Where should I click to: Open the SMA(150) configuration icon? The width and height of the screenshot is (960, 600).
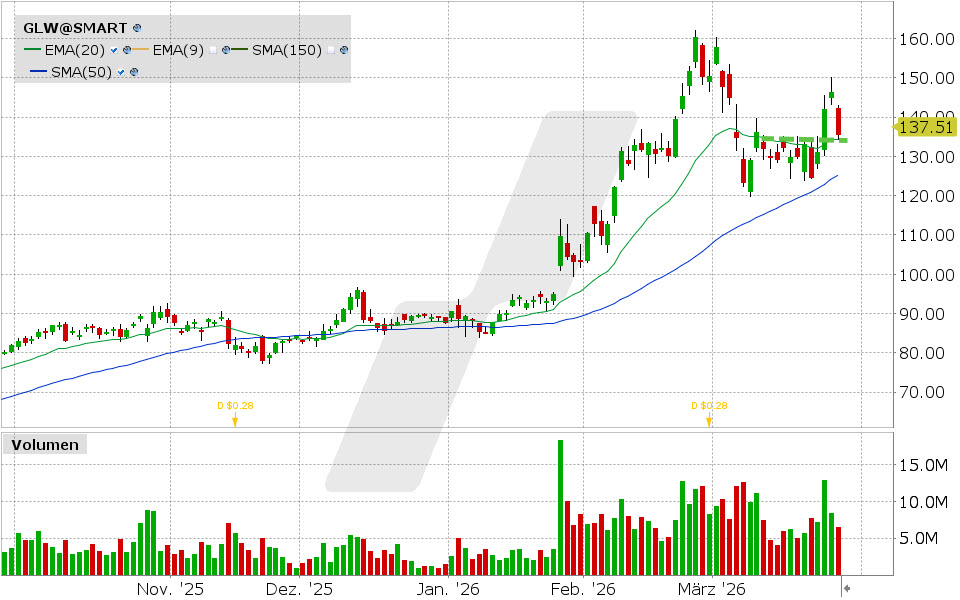pos(343,49)
